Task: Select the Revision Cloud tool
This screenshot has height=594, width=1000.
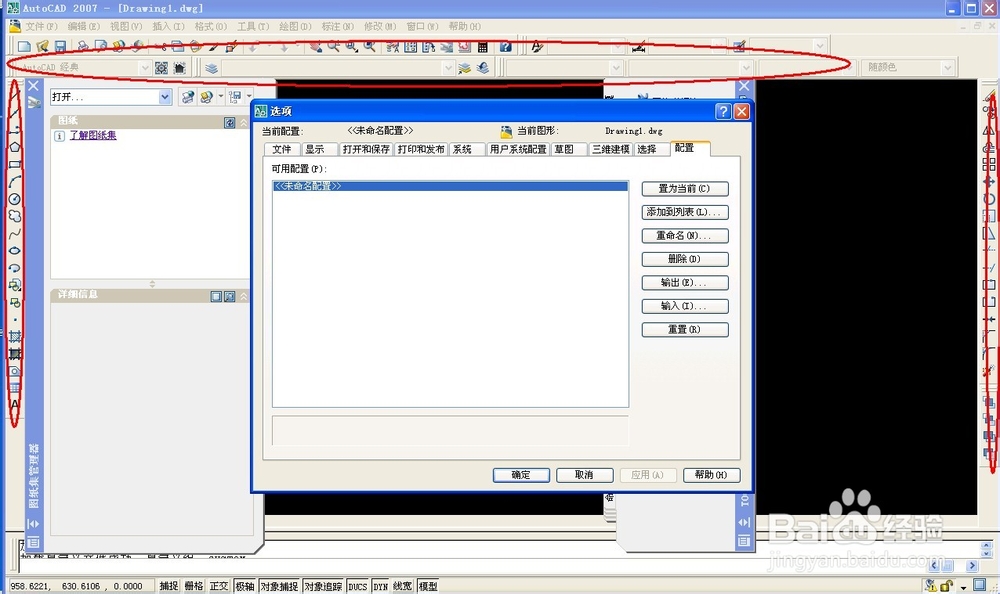Action: [15, 216]
